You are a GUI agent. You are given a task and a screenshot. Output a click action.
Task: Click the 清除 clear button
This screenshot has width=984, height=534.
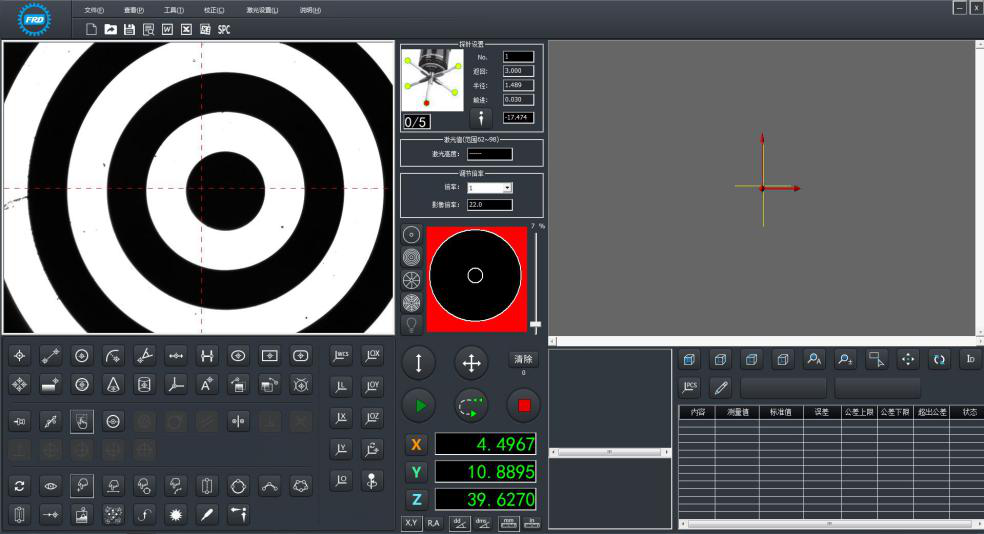[523, 359]
